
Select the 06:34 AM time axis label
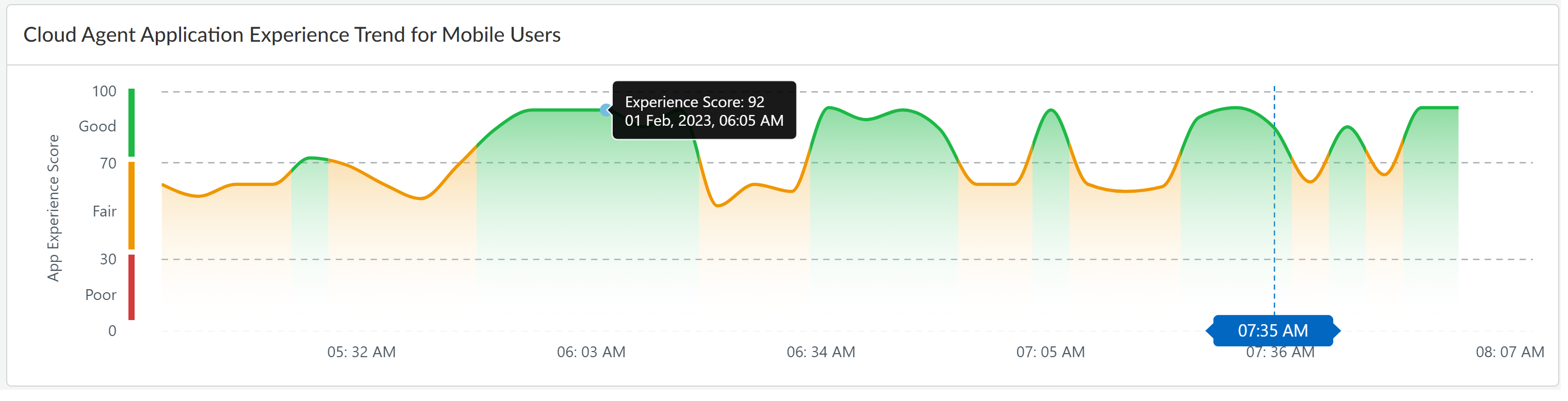[x=821, y=353]
